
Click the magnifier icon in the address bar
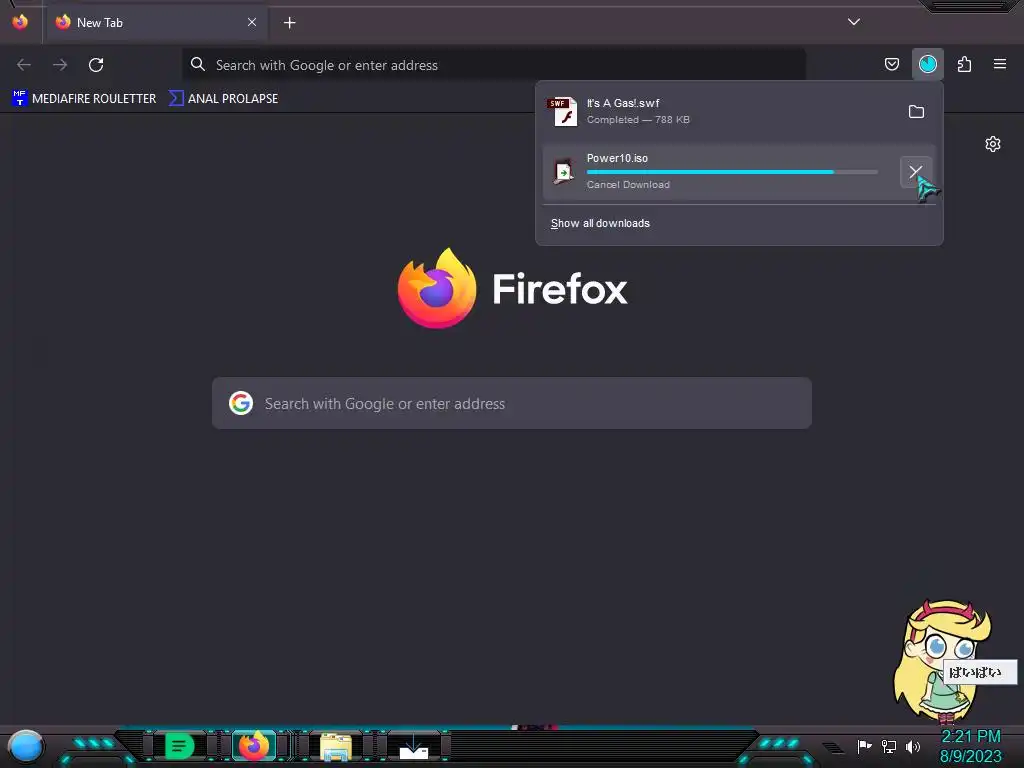[x=198, y=64]
